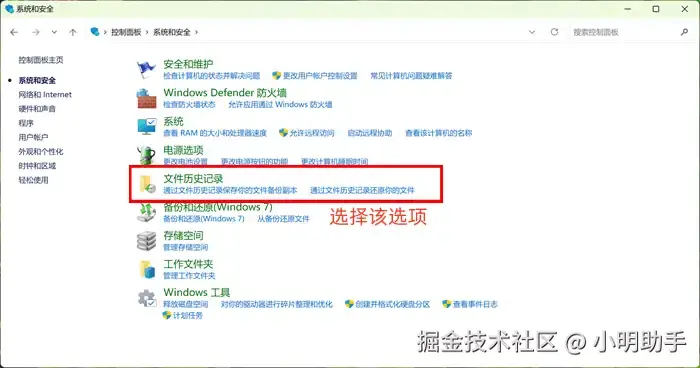The height and width of the screenshot is (368, 700).
Task: Navigate back with the left arrow
Action: (x=14, y=32)
